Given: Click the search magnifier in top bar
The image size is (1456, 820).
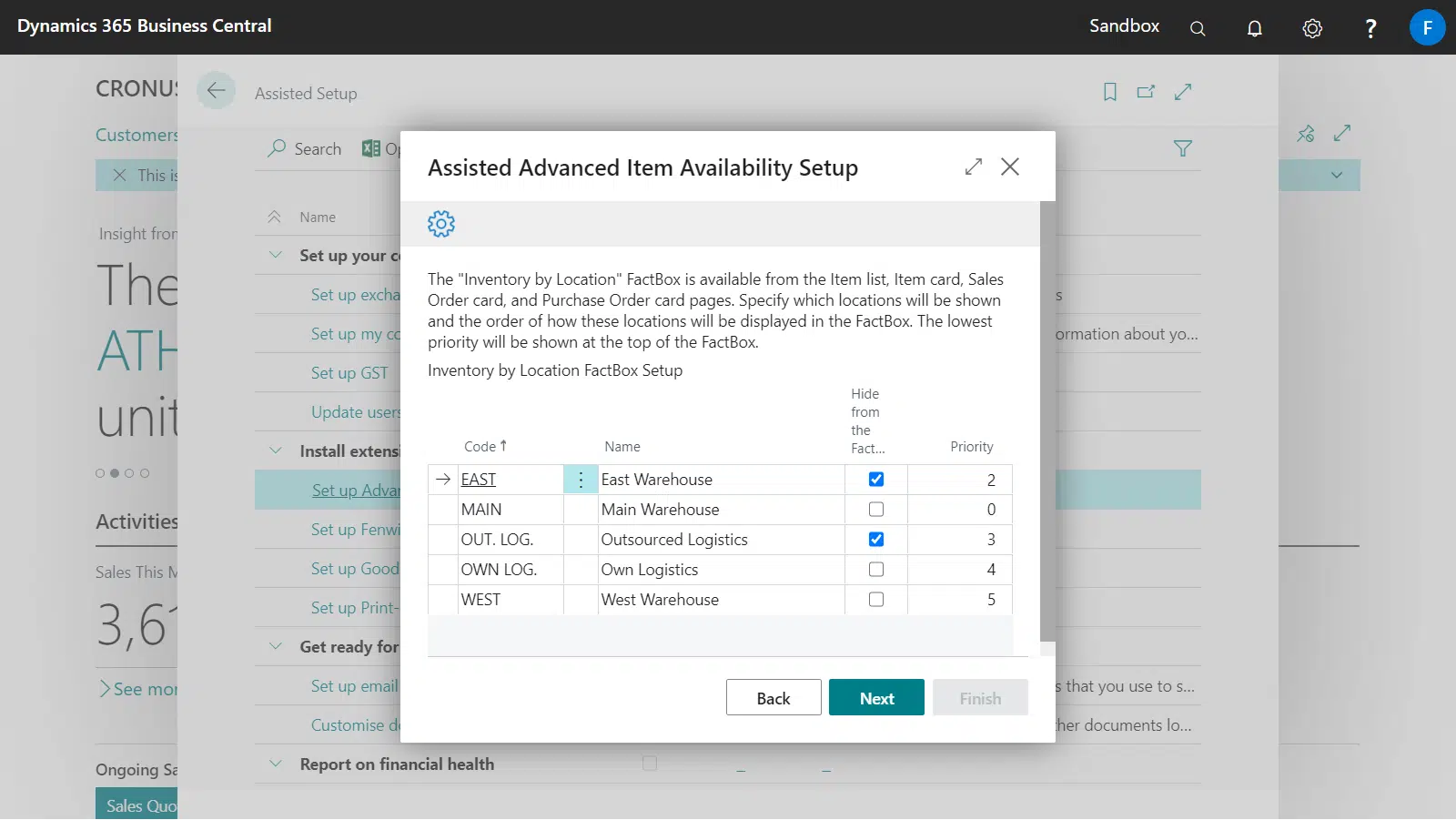Looking at the screenshot, I should 1198,28.
